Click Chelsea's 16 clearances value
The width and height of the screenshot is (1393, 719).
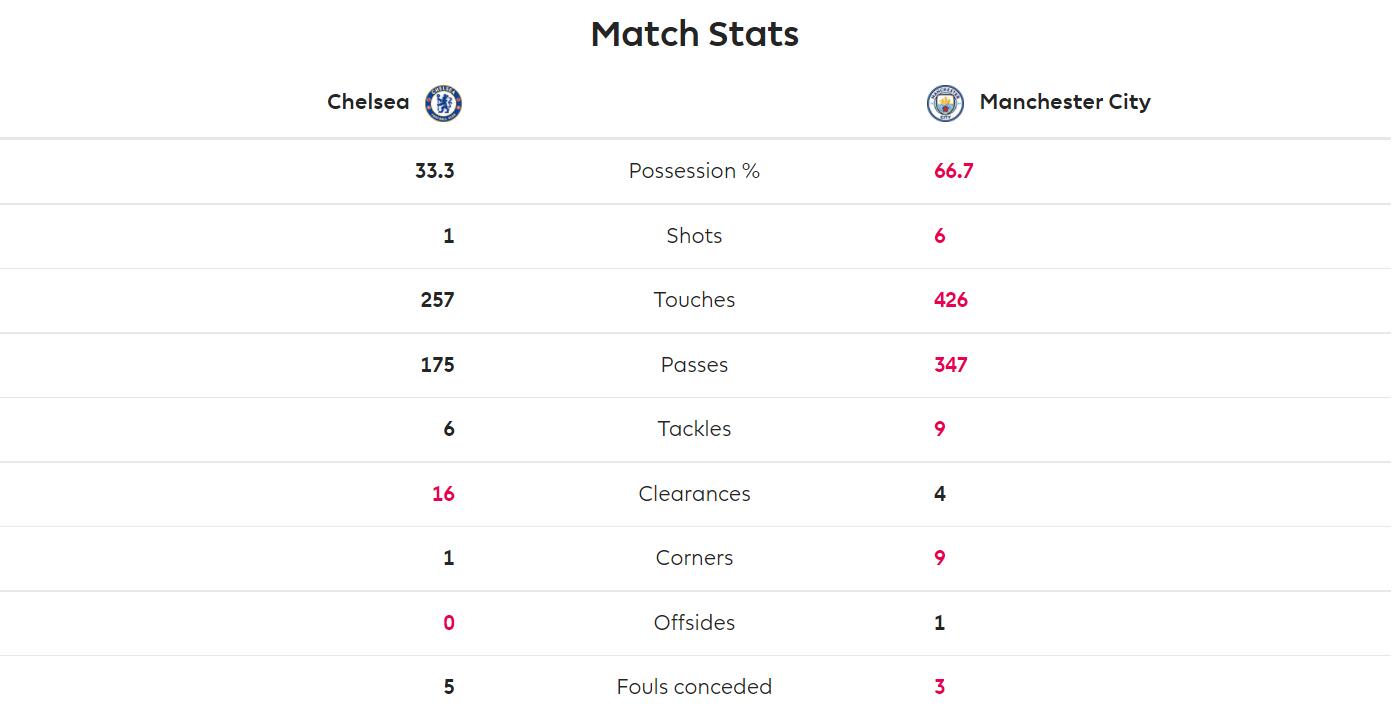pyautogui.click(x=443, y=494)
